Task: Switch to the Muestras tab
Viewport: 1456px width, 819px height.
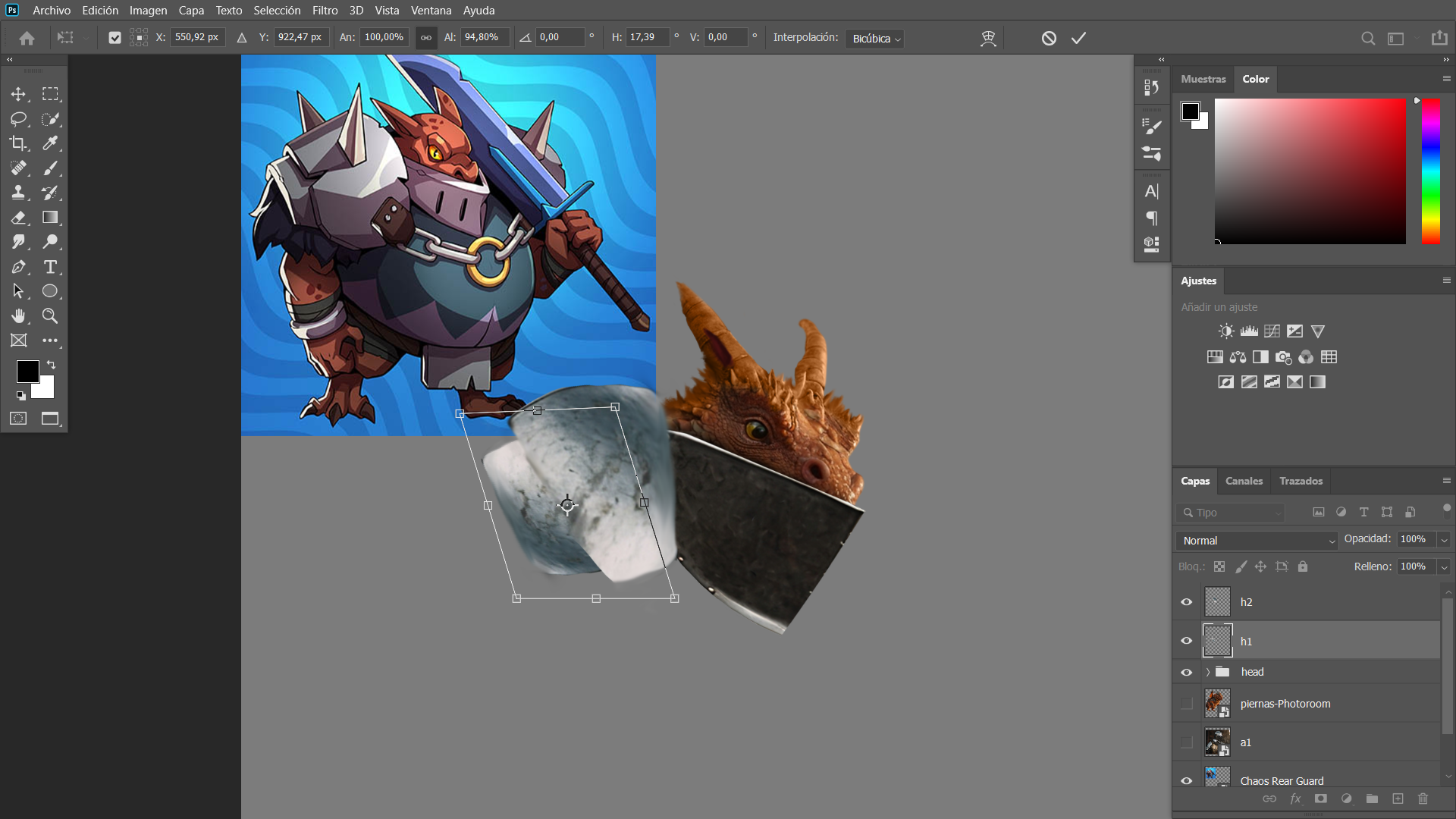Action: pyautogui.click(x=1203, y=79)
